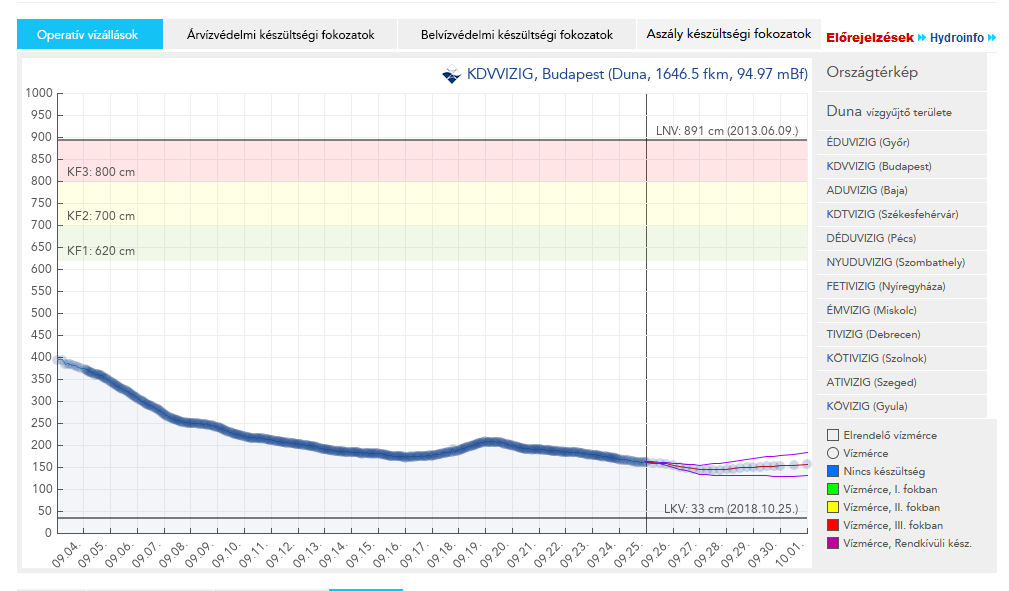Screen dimensions: 1009x591
Task: Click the purple Rendkívüli készültség legend swatch
Action: (x=832, y=543)
